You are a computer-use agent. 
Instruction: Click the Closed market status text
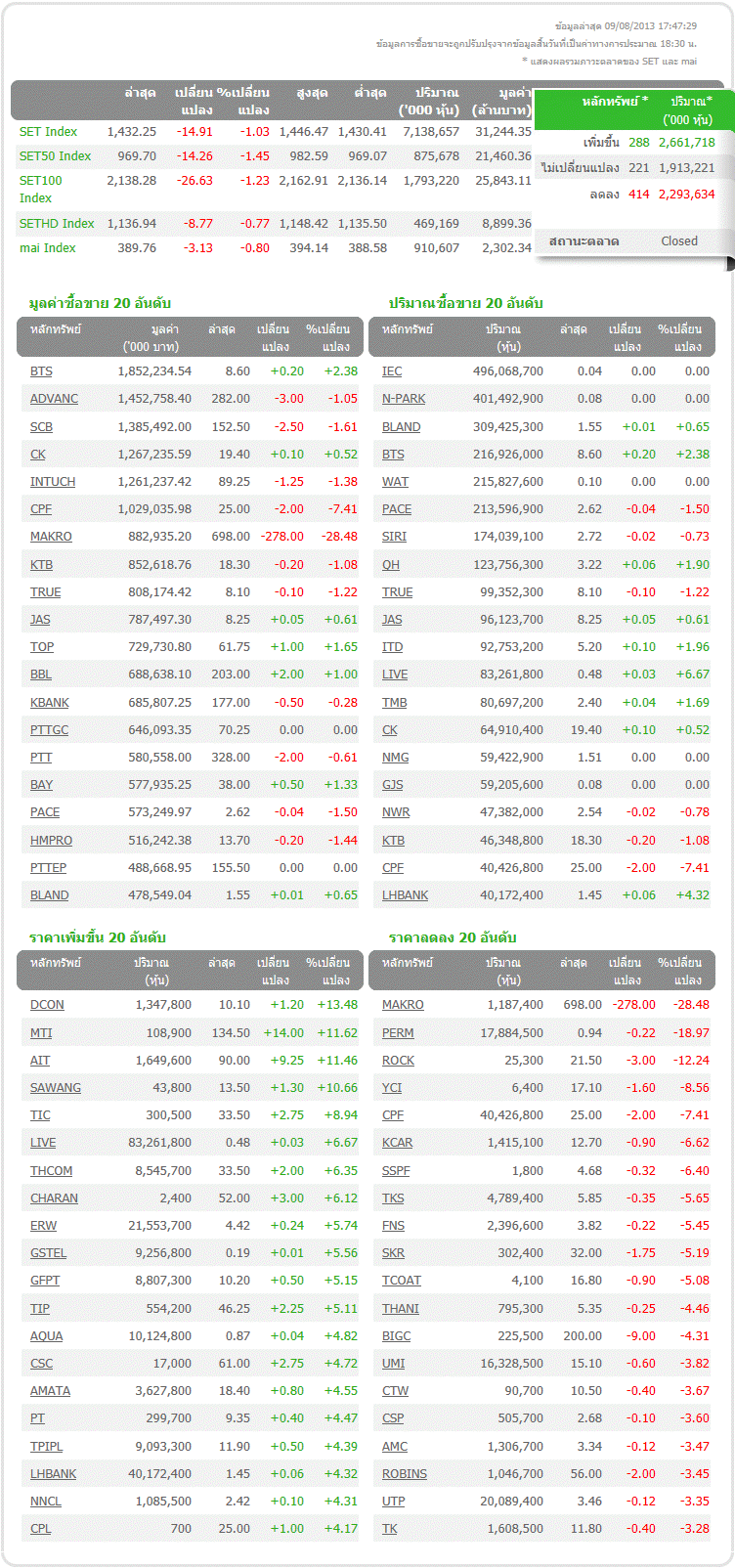pyautogui.click(x=678, y=241)
